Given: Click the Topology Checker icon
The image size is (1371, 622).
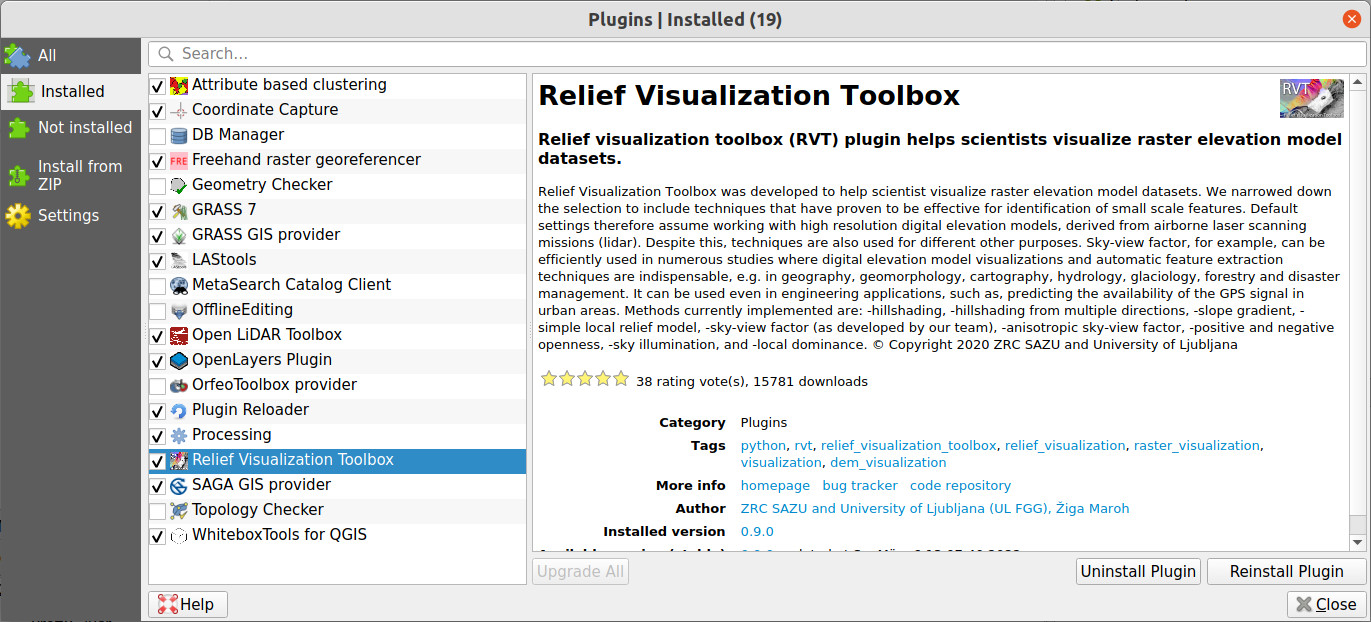Looking at the screenshot, I should (179, 510).
